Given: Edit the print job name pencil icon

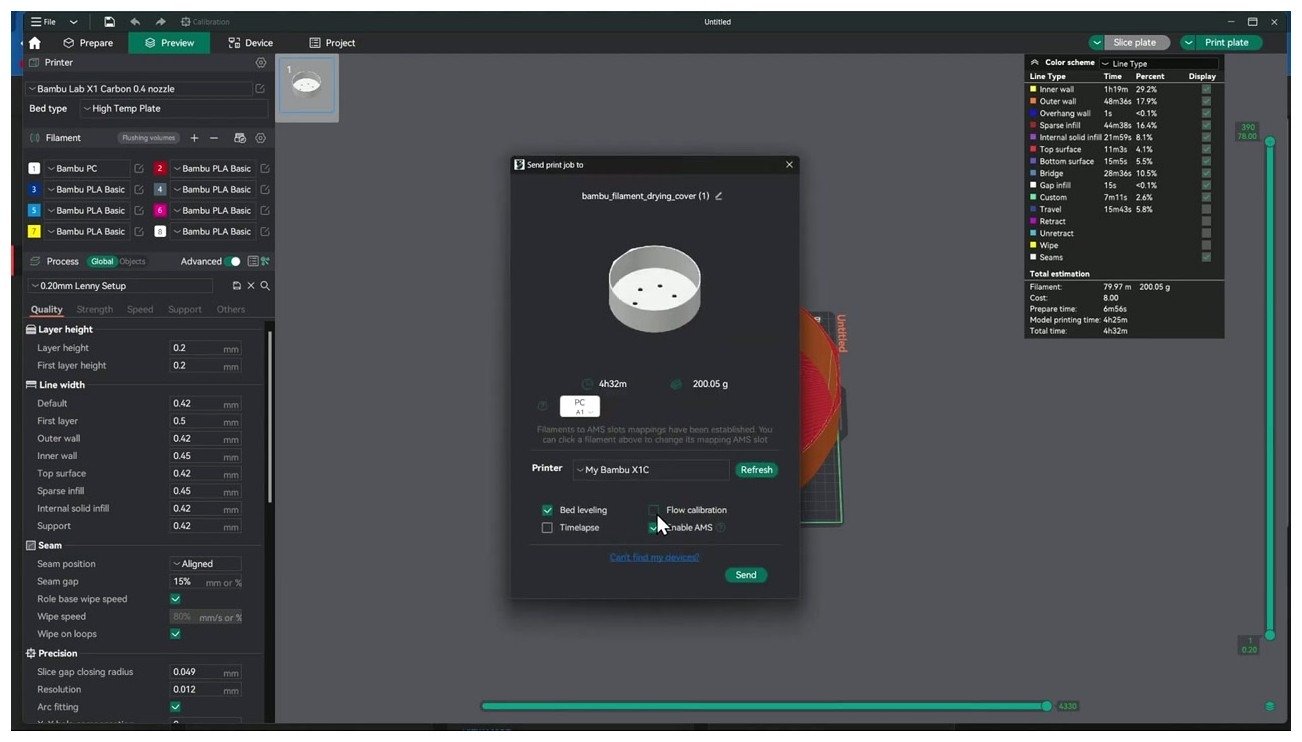Looking at the screenshot, I should pos(719,196).
